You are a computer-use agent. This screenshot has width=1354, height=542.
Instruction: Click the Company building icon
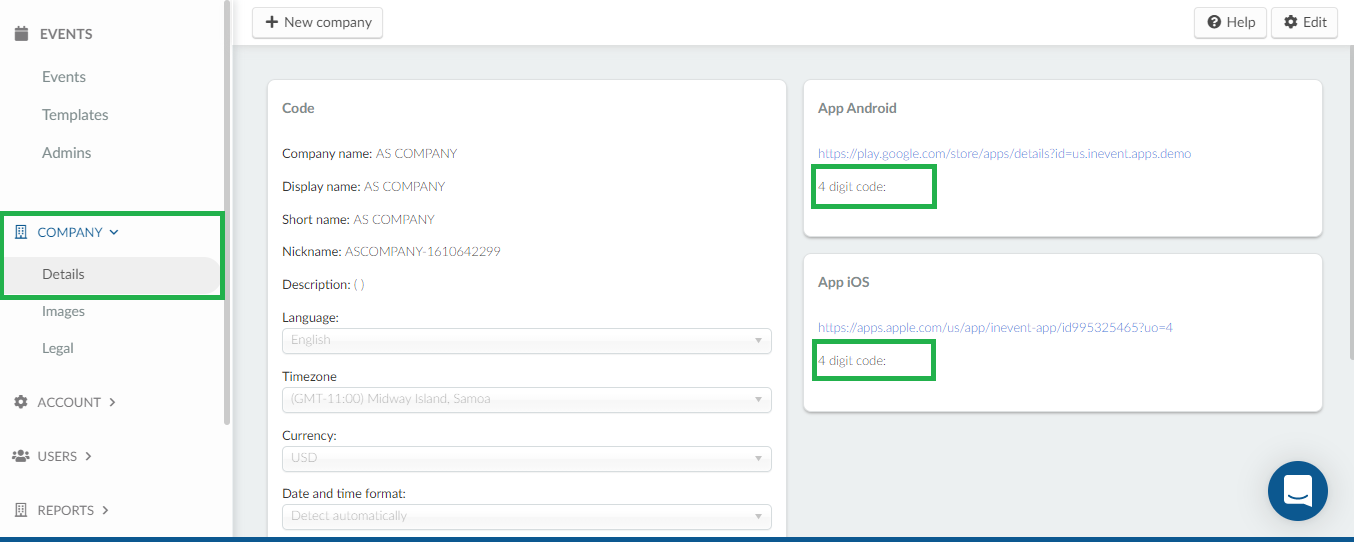21,232
